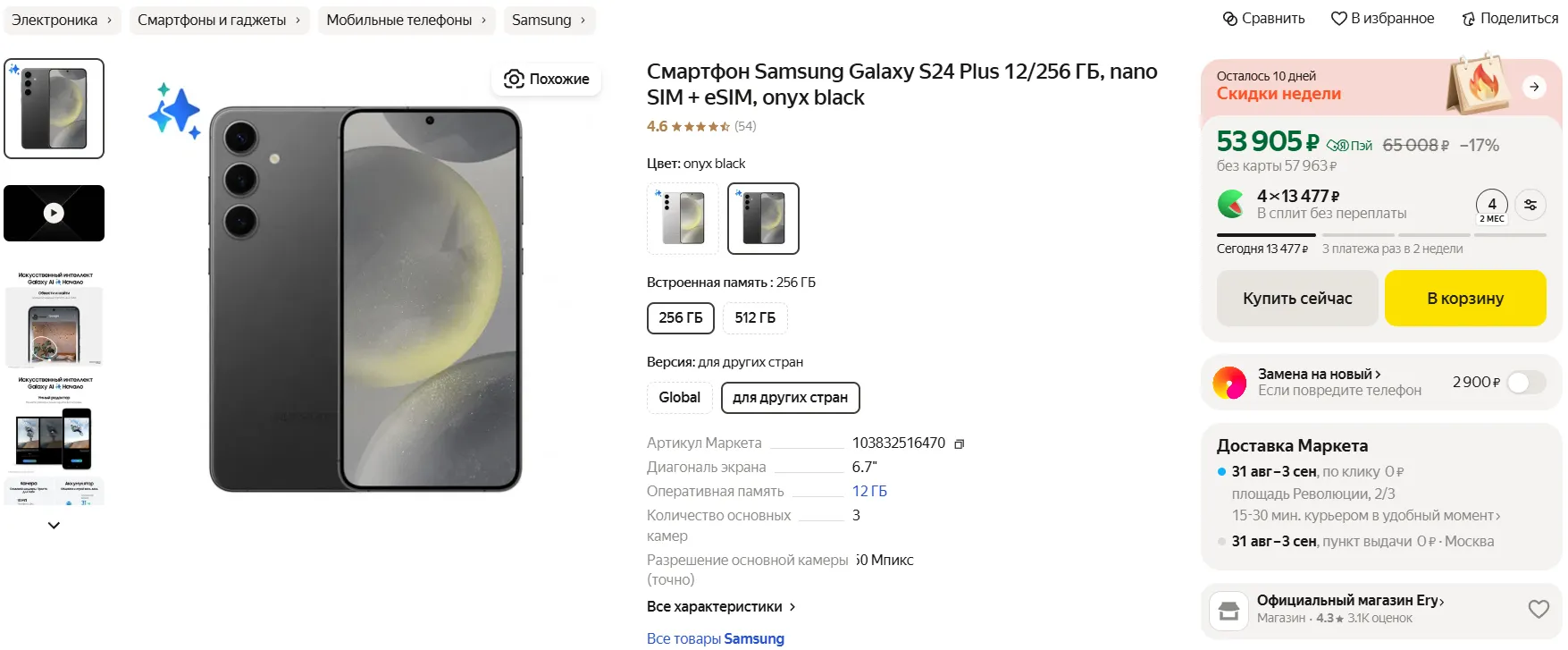Copy the Маркет article number icon
The width and height of the screenshot is (1568, 650).
click(960, 443)
